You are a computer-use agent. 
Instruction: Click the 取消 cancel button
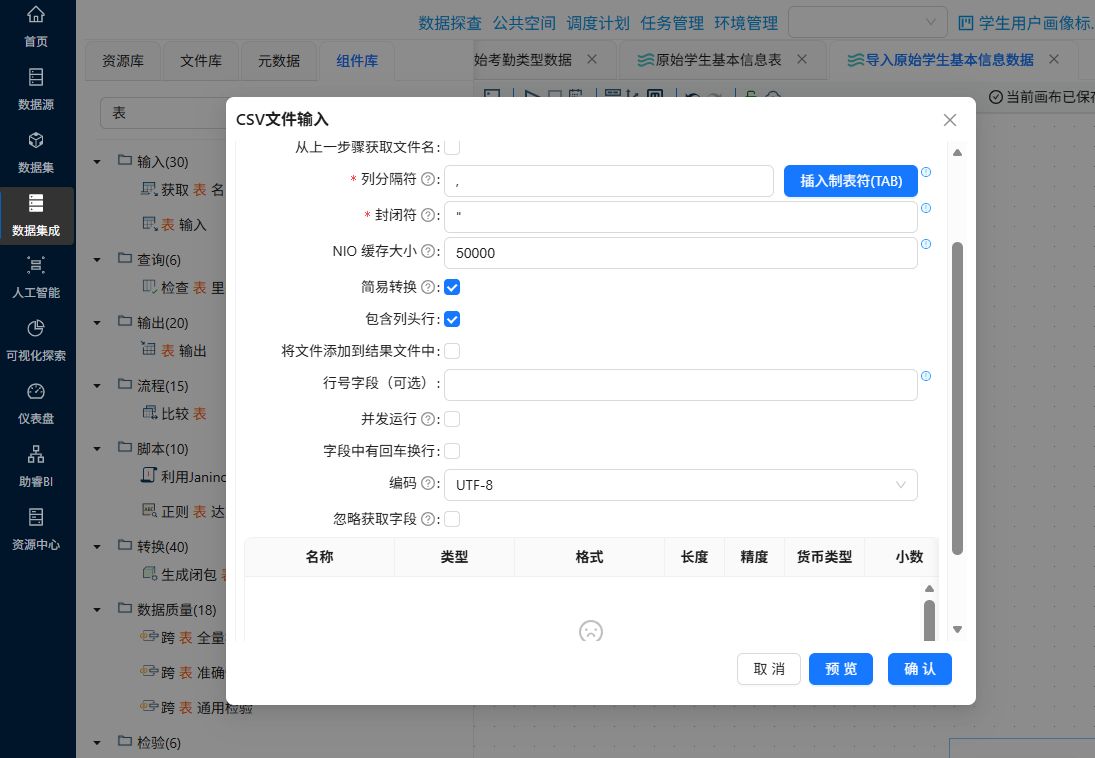[769, 669]
